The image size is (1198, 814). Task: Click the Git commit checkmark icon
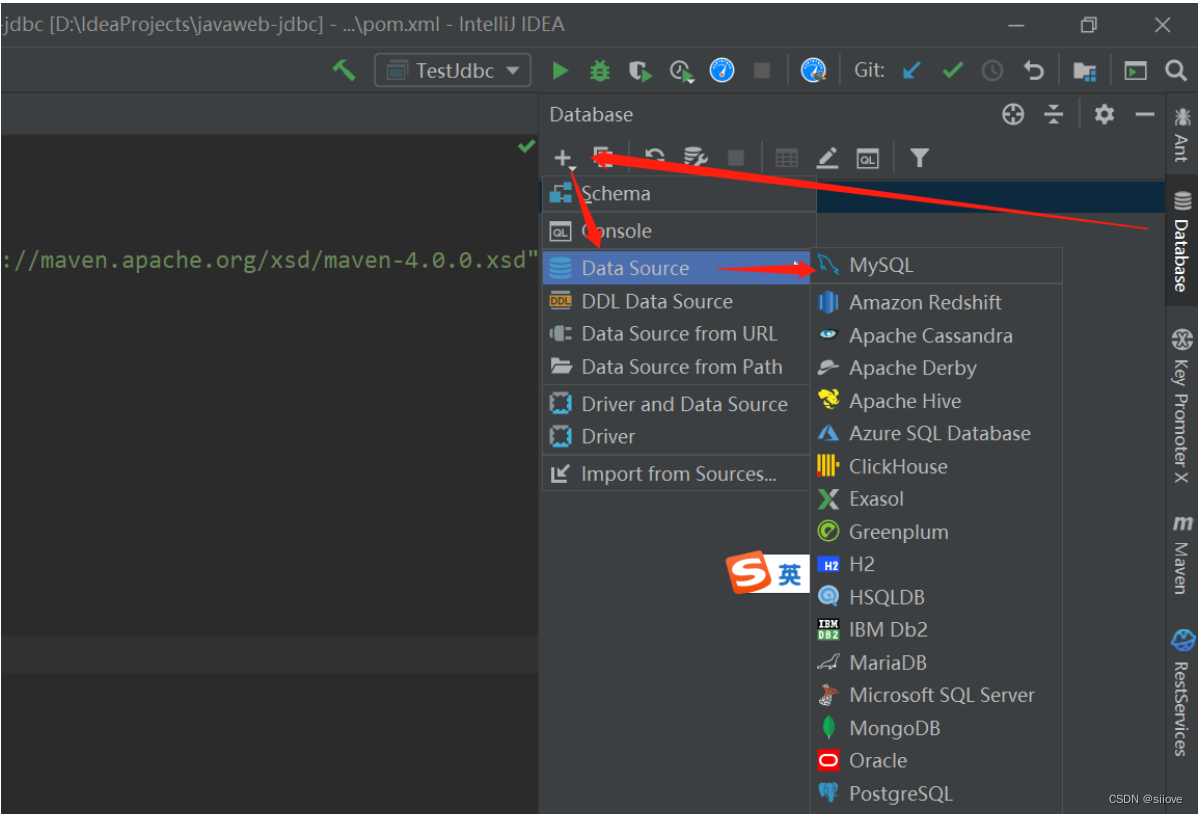tap(952, 70)
